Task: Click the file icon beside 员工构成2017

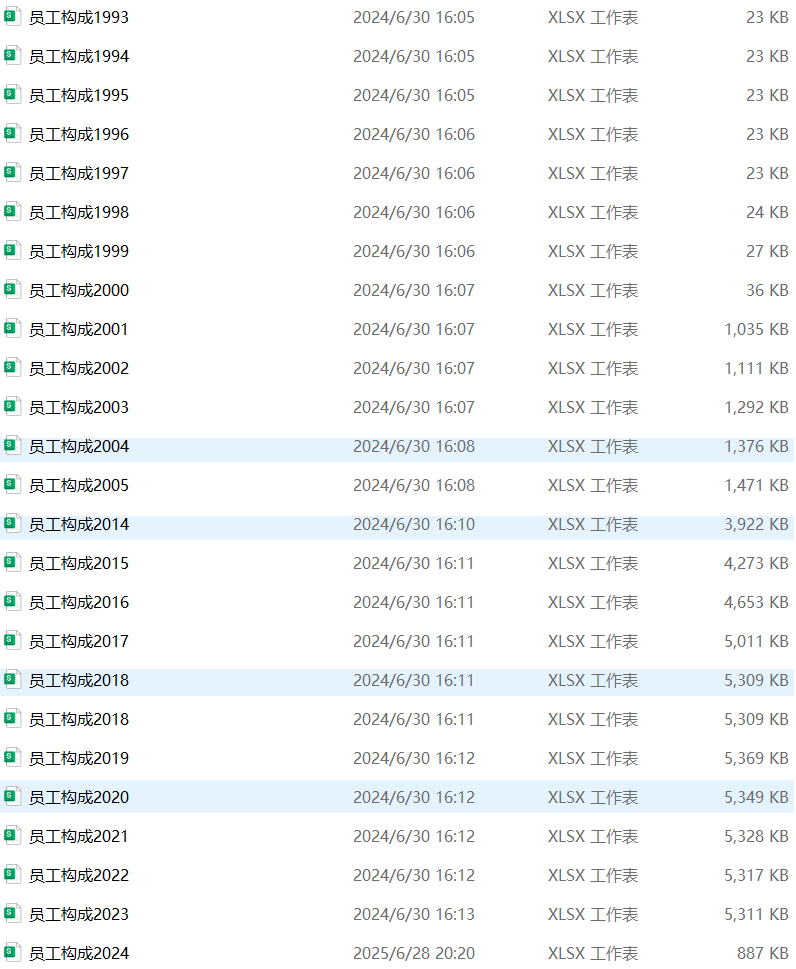Action: tap(12, 641)
